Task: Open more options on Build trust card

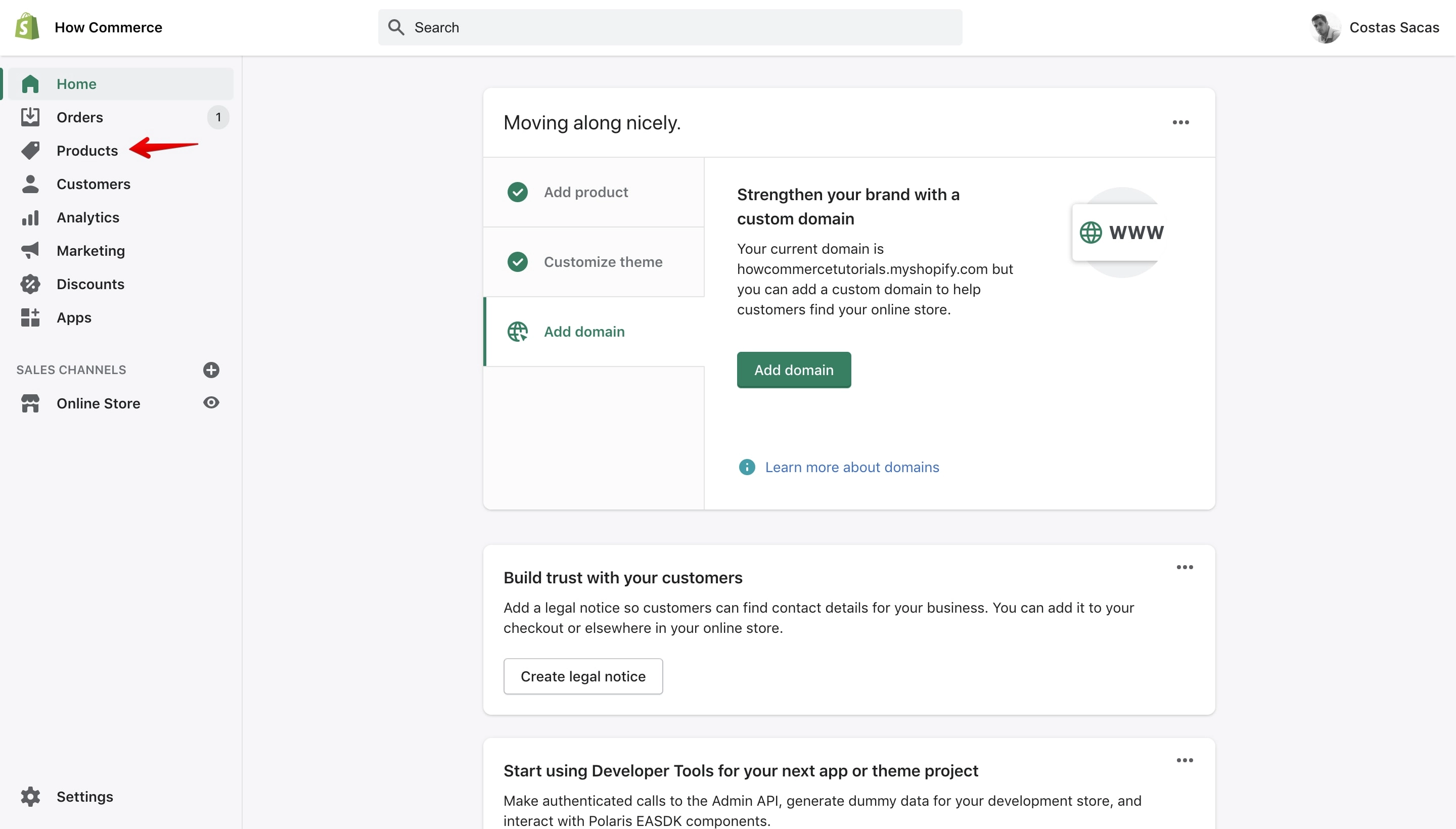Action: (1185, 567)
